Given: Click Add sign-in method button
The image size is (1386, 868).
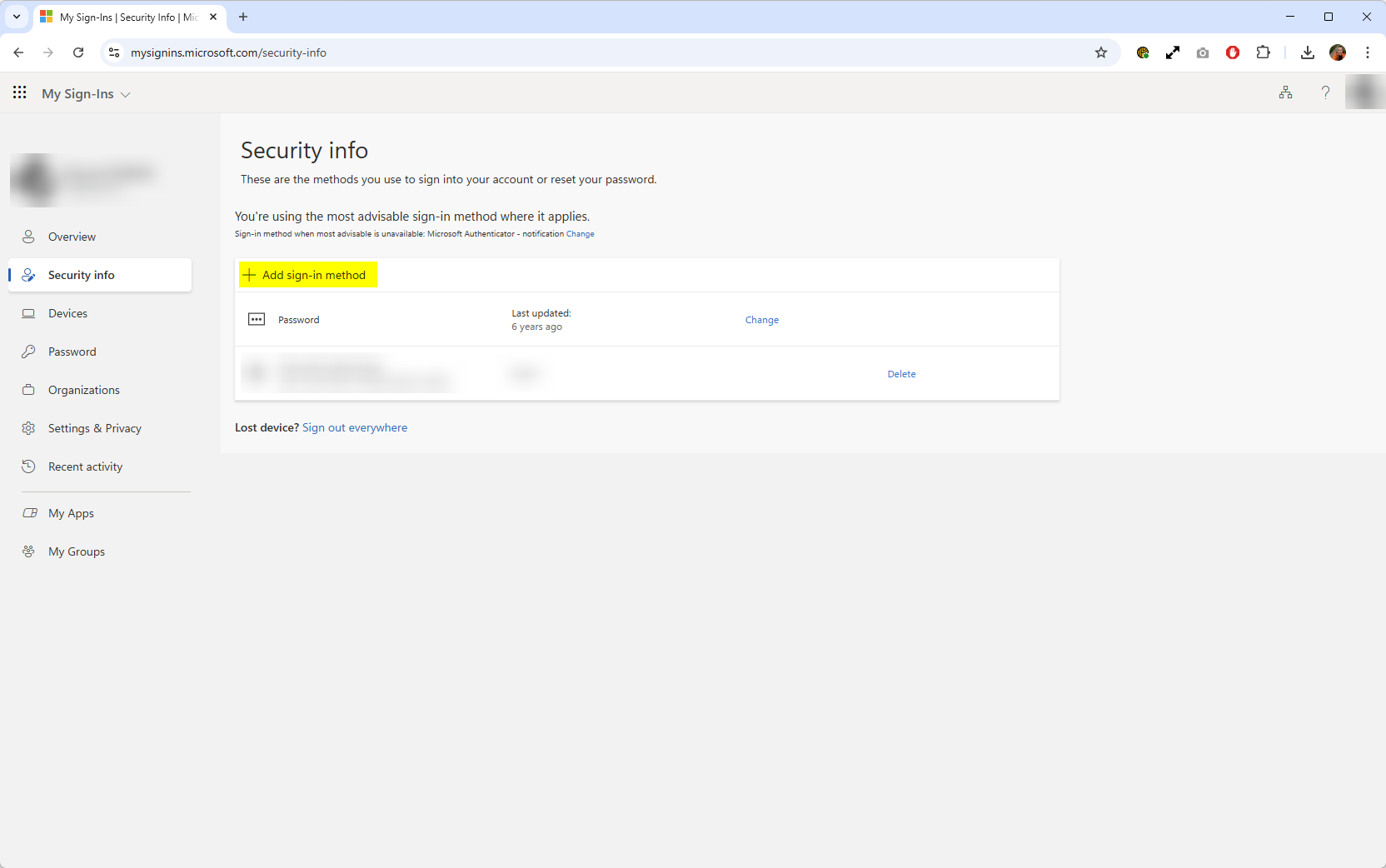Looking at the screenshot, I should (308, 275).
